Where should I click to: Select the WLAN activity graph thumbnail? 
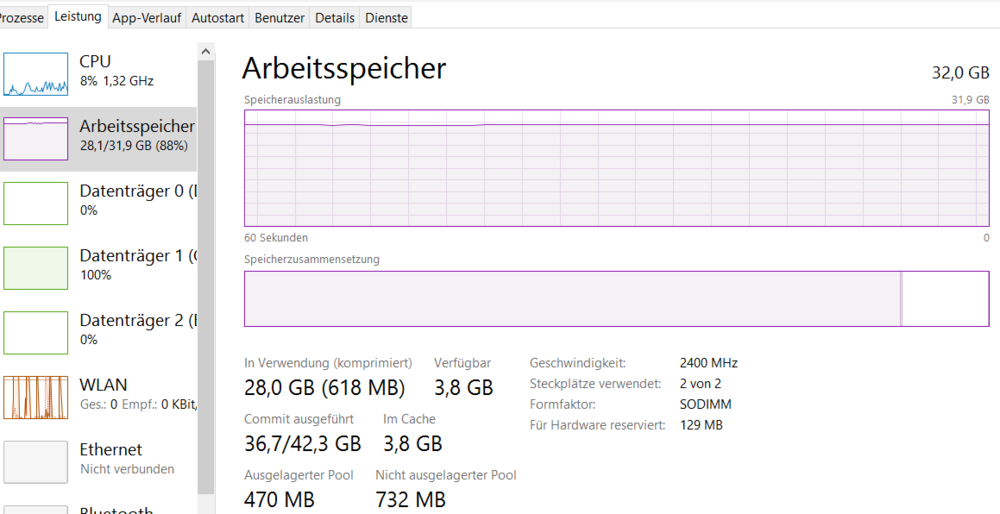coord(35,397)
